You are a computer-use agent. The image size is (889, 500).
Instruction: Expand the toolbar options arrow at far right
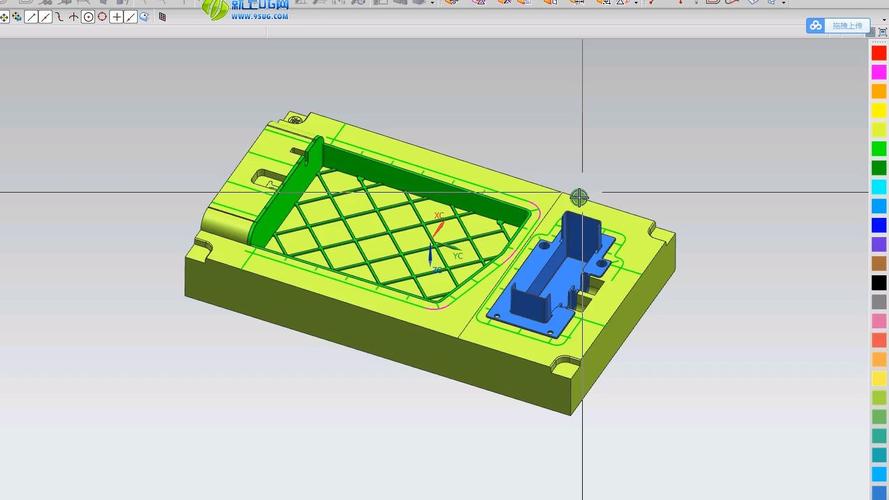click(882, 18)
